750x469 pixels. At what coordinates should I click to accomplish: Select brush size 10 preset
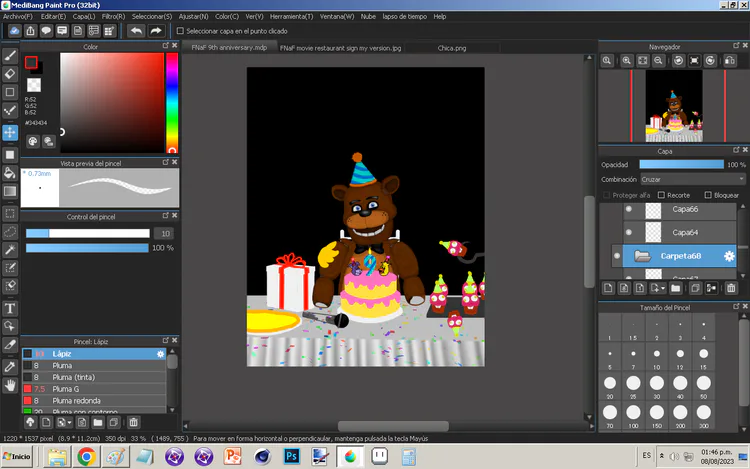pyautogui.click(x=657, y=358)
